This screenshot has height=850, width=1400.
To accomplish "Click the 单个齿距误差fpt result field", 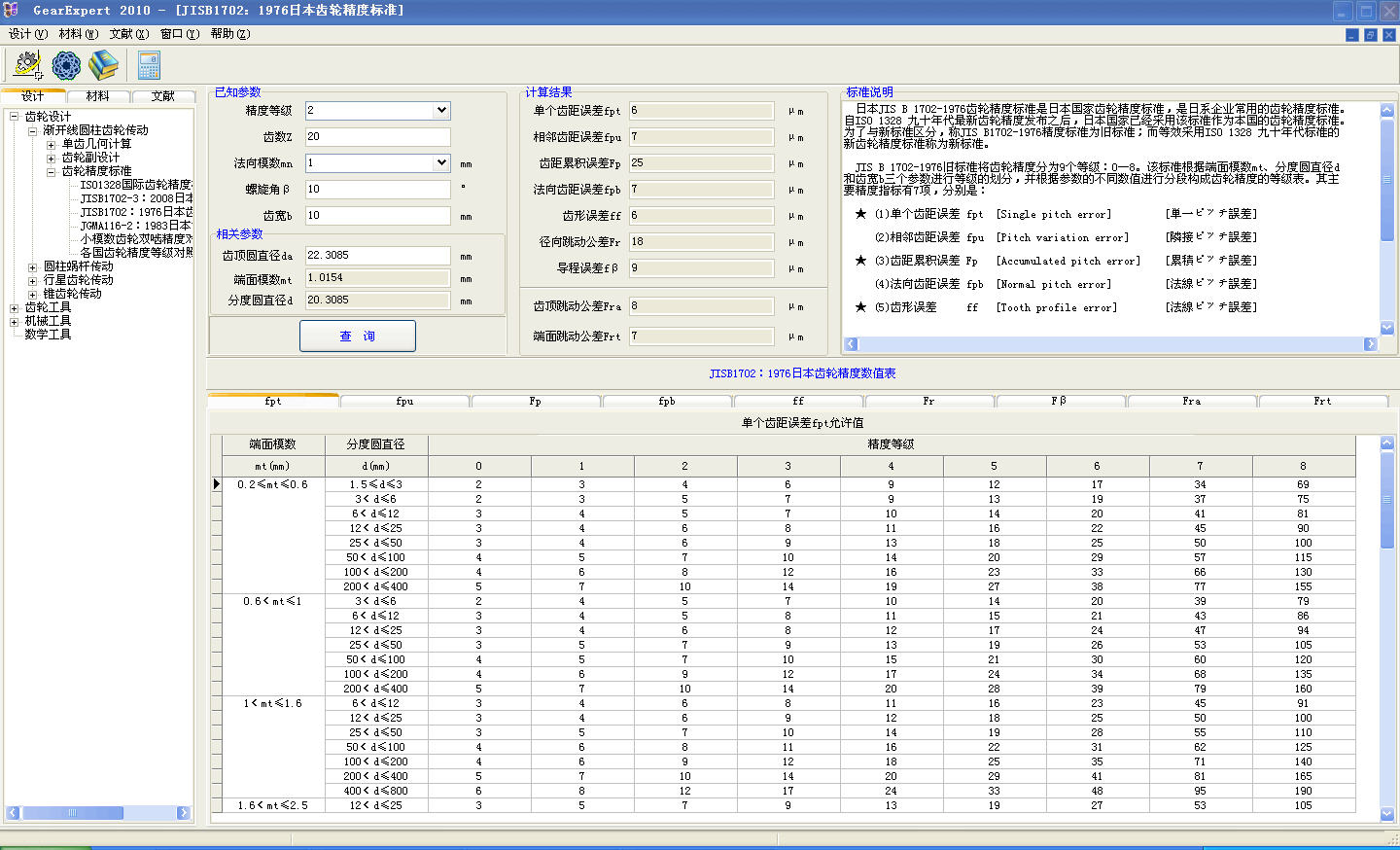I will (702, 111).
